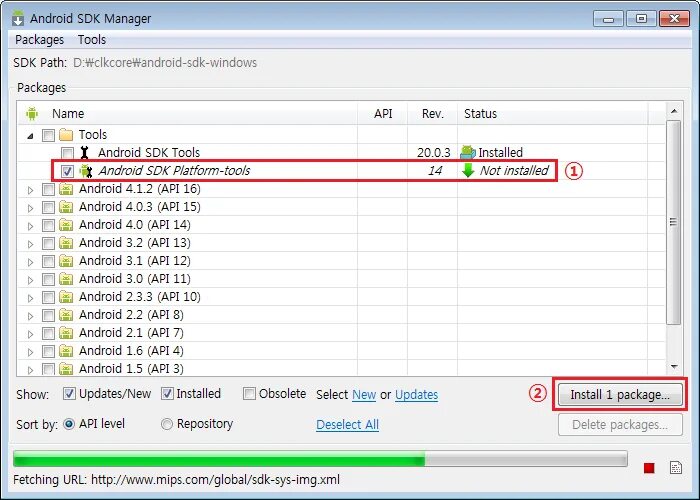
Task: Click the Android SDK Manager title bar icon
Action: pyautogui.click(x=18, y=18)
